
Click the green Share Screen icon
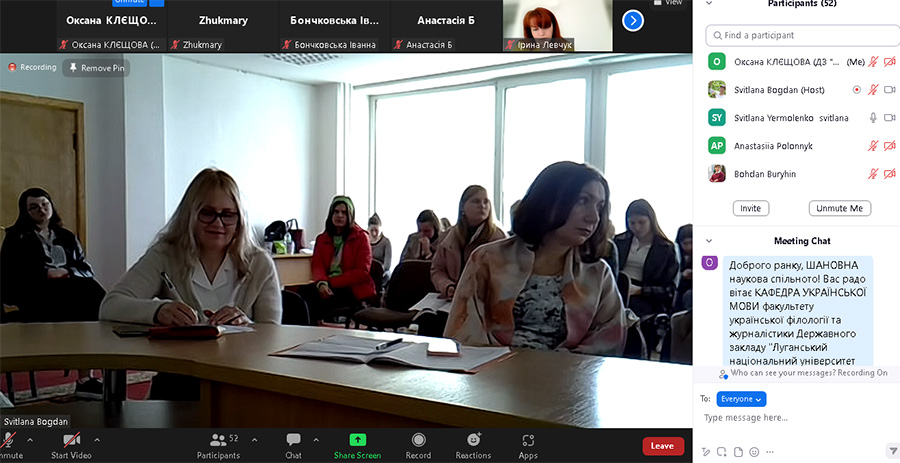click(358, 439)
